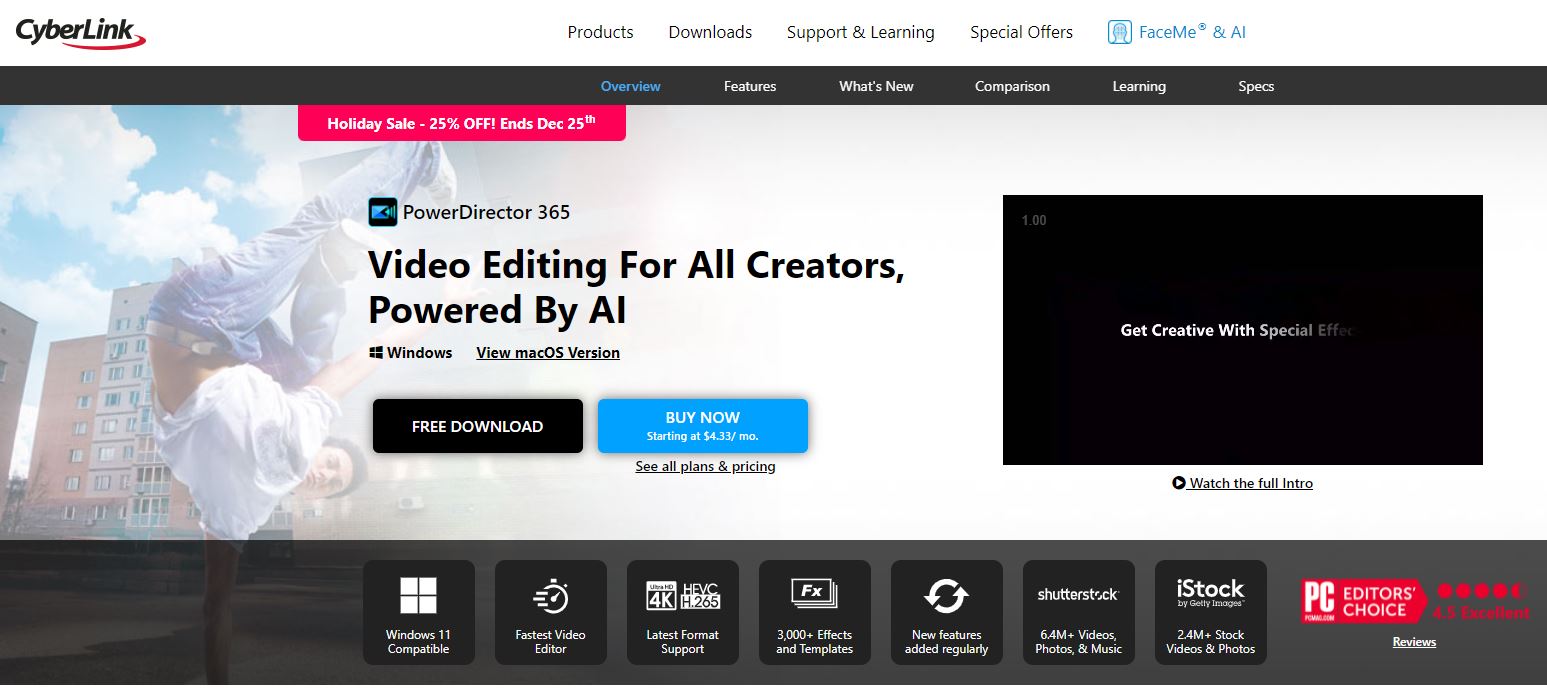Click the Fx effects and templates icon
This screenshot has width=1547, height=698.
814,594
